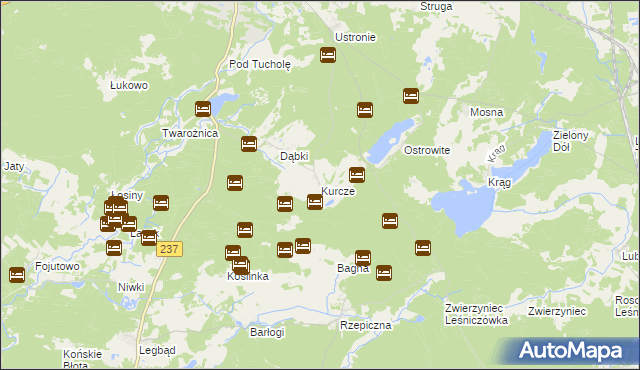Select the Pod Tucholę place label
Viewport: 640px width, 370px height.
(x=260, y=64)
